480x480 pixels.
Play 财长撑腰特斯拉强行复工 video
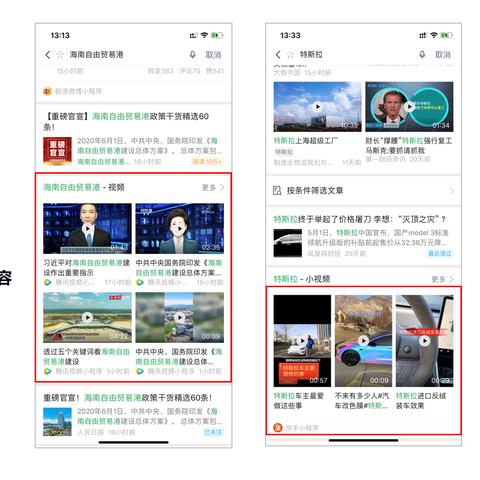(409, 107)
